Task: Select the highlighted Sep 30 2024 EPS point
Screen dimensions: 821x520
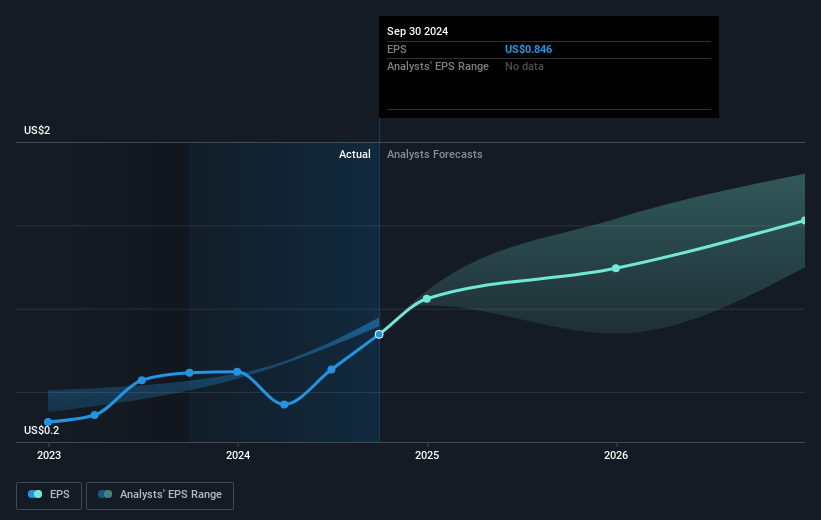Action: tap(379, 334)
